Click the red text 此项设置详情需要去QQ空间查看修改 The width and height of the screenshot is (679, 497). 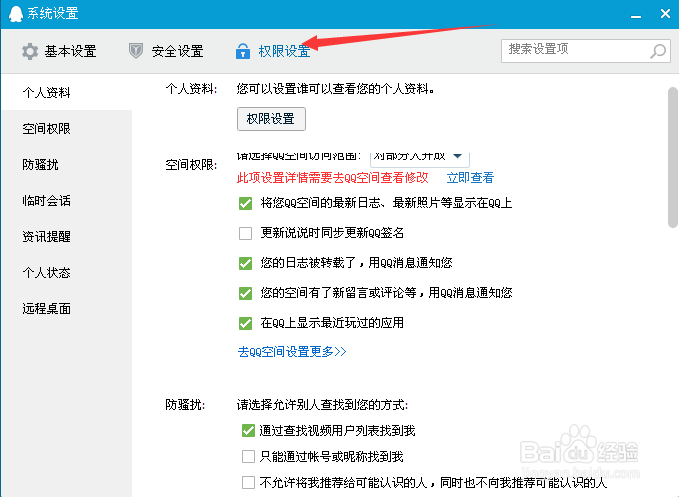tap(333, 178)
